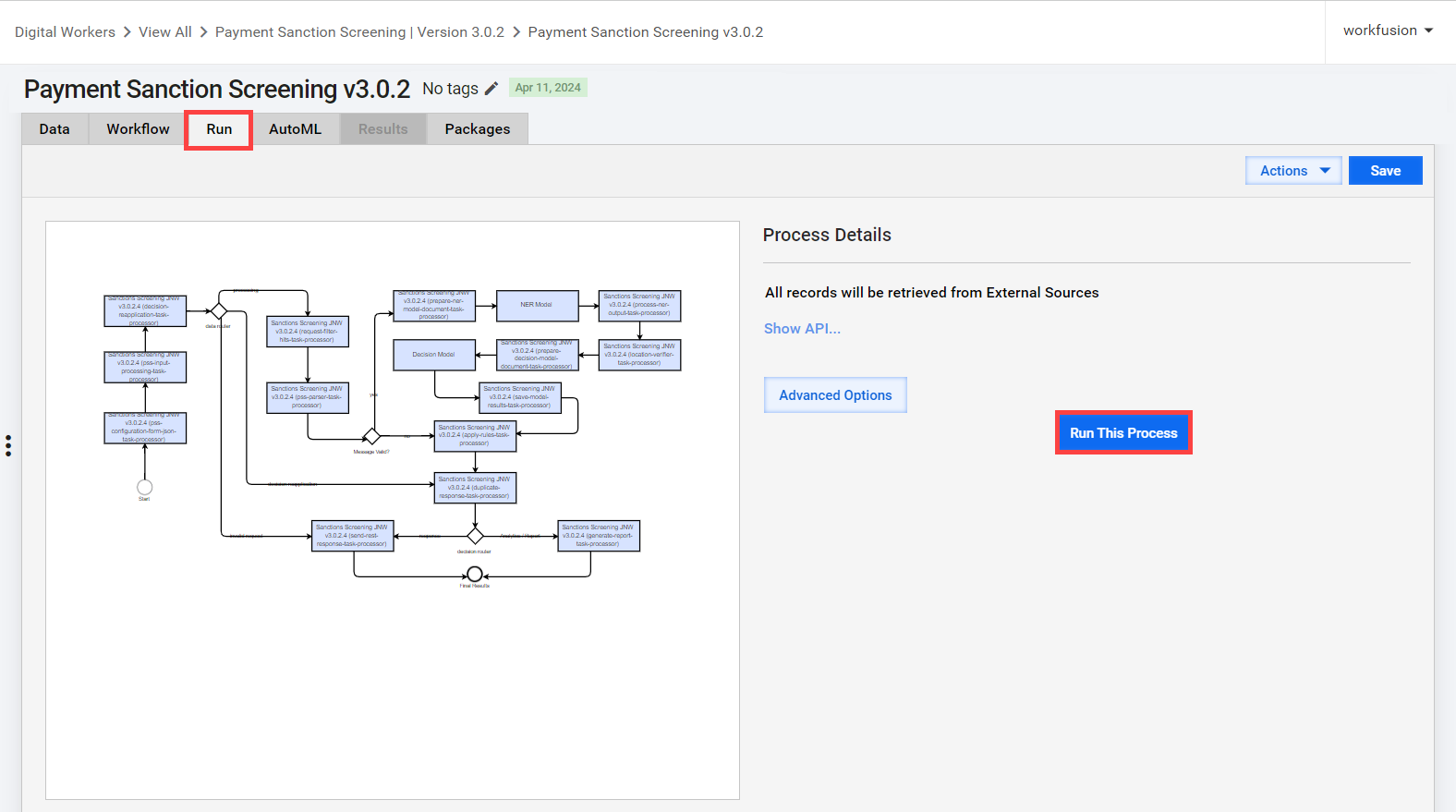Edit tags with the pencil icon
The width and height of the screenshot is (1456, 812).
pyautogui.click(x=491, y=89)
